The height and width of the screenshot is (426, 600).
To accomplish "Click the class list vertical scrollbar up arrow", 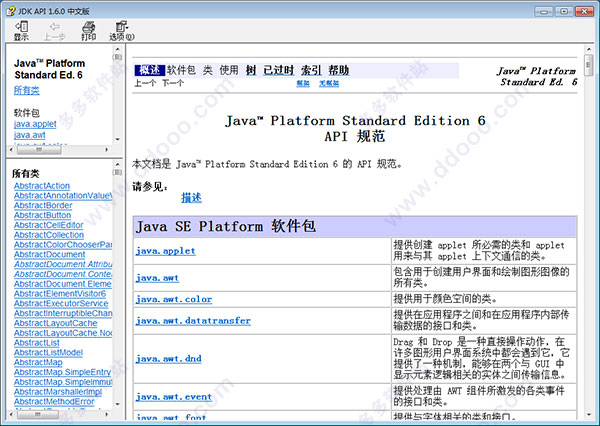I will click(117, 164).
